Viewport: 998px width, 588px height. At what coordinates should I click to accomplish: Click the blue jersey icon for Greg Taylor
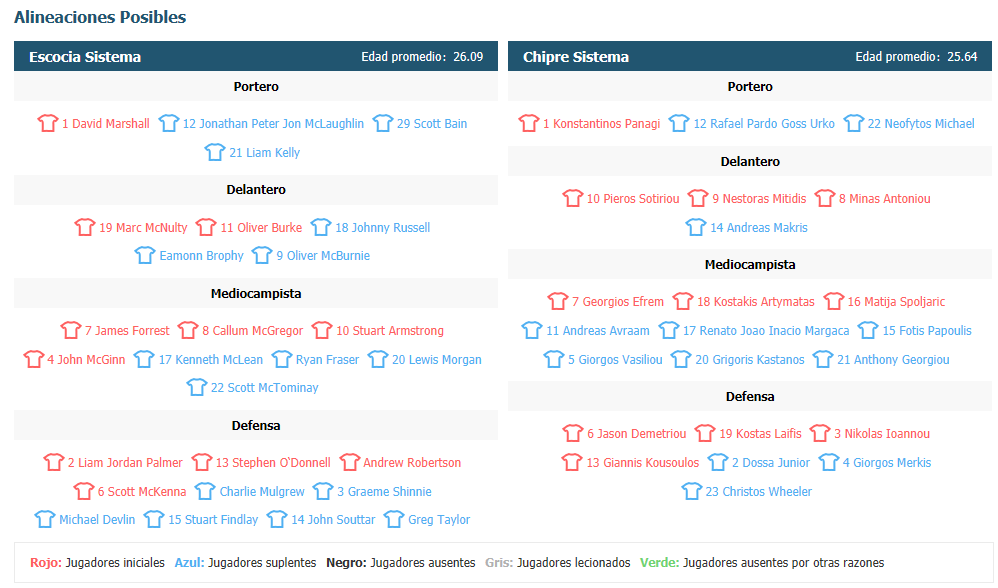click(394, 519)
